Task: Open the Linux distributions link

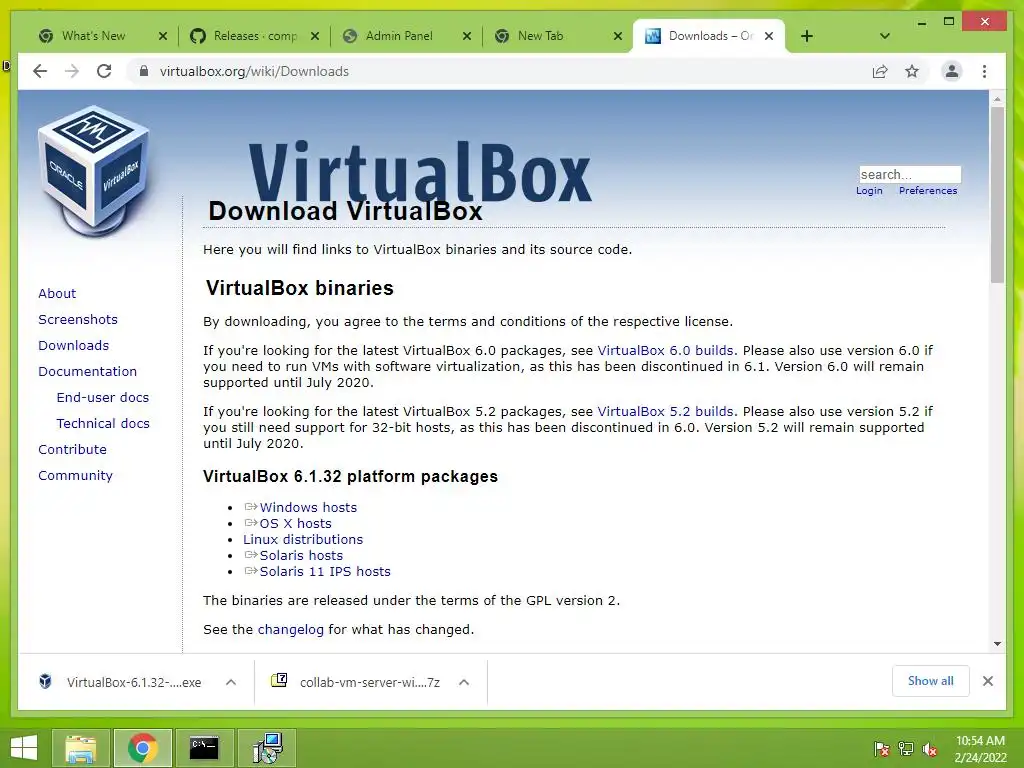Action: point(302,539)
